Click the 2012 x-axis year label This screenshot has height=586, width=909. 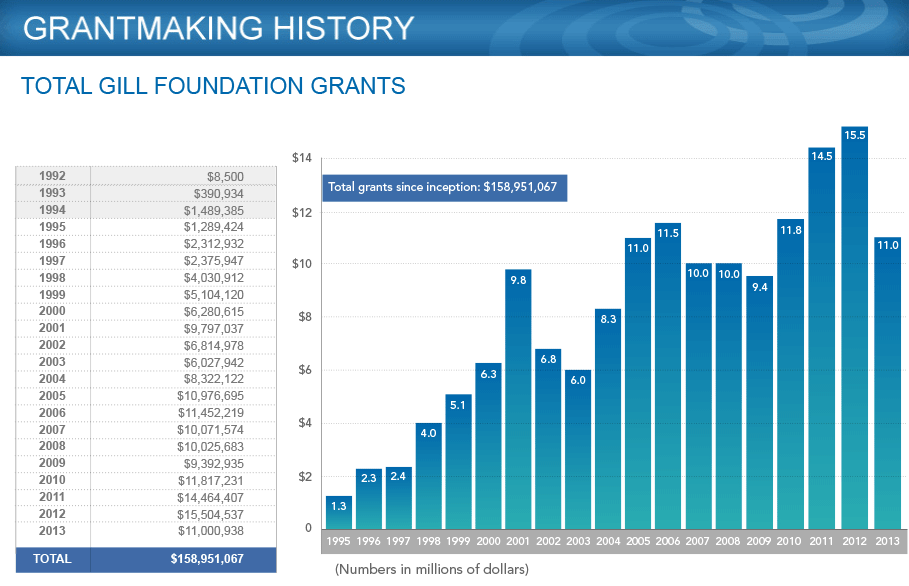(854, 541)
